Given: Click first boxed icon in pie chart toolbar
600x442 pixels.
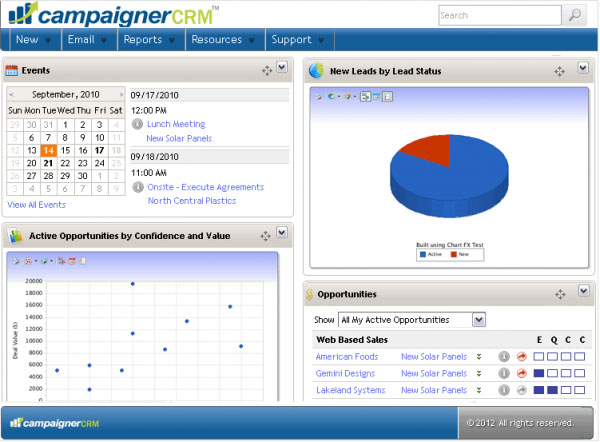Looking at the screenshot, I should (365, 97).
